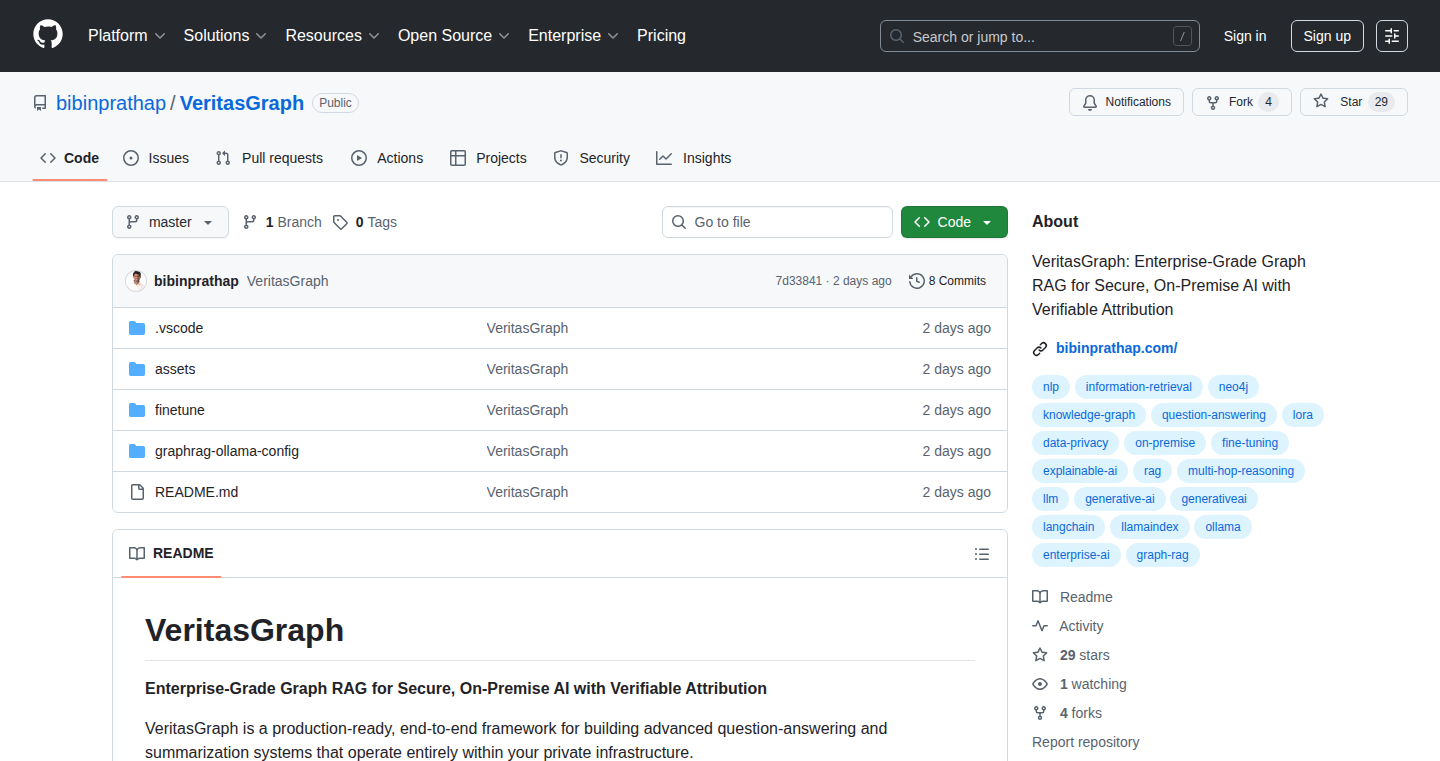Image resolution: width=1440 pixels, height=761 pixels.
Task: Click the book icon beside Readme
Action: [1040, 597]
